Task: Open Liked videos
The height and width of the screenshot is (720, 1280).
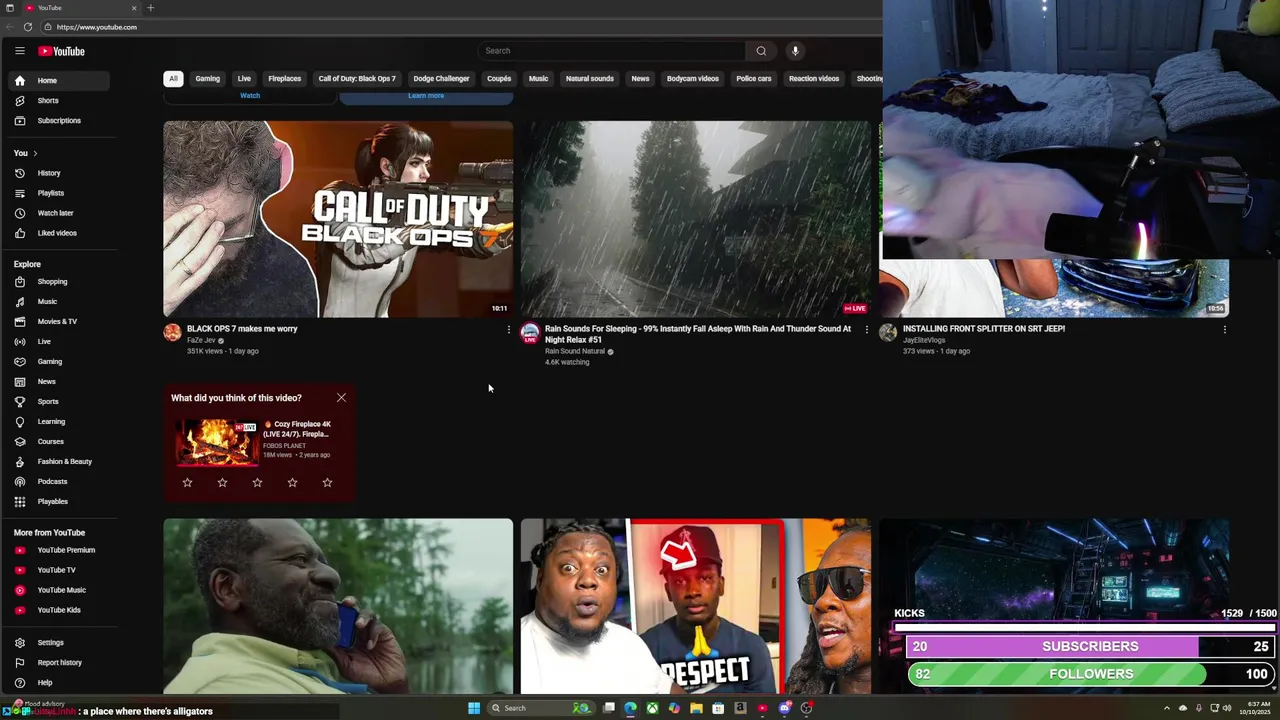Action: click(x=57, y=233)
